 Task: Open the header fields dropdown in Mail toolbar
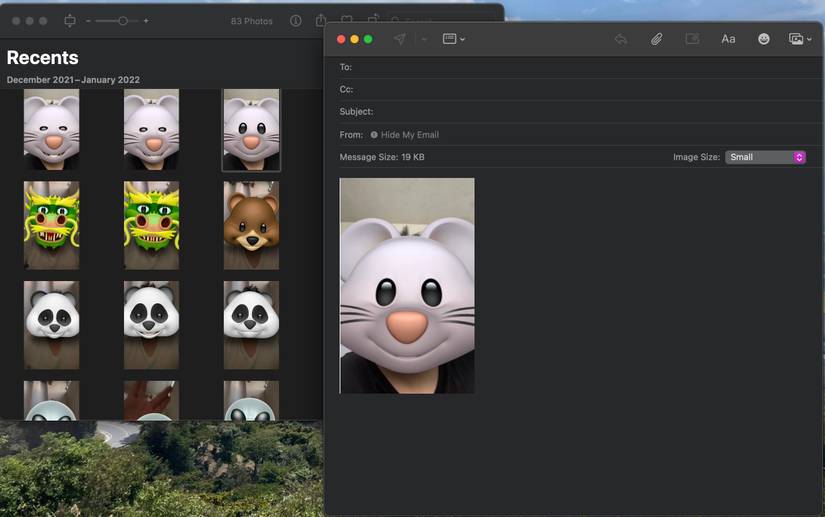[x=454, y=39]
